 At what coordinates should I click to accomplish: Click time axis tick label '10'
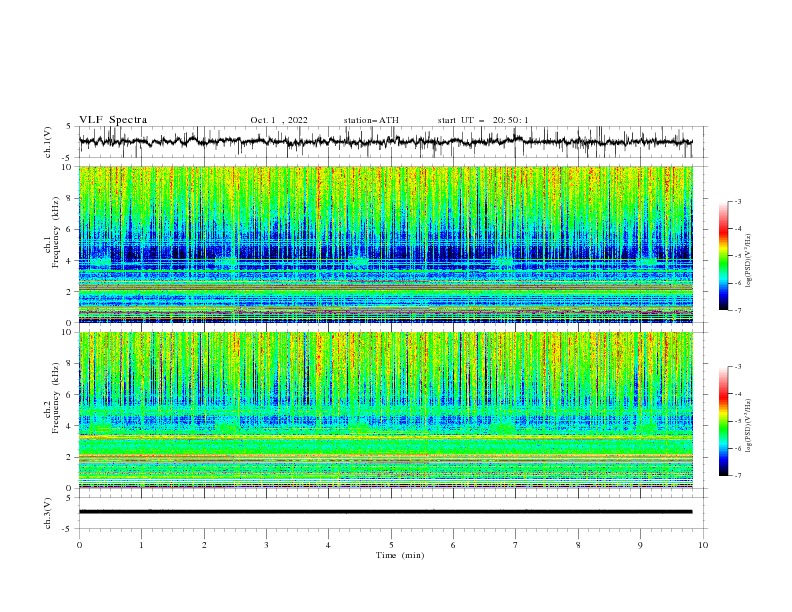tap(703, 545)
